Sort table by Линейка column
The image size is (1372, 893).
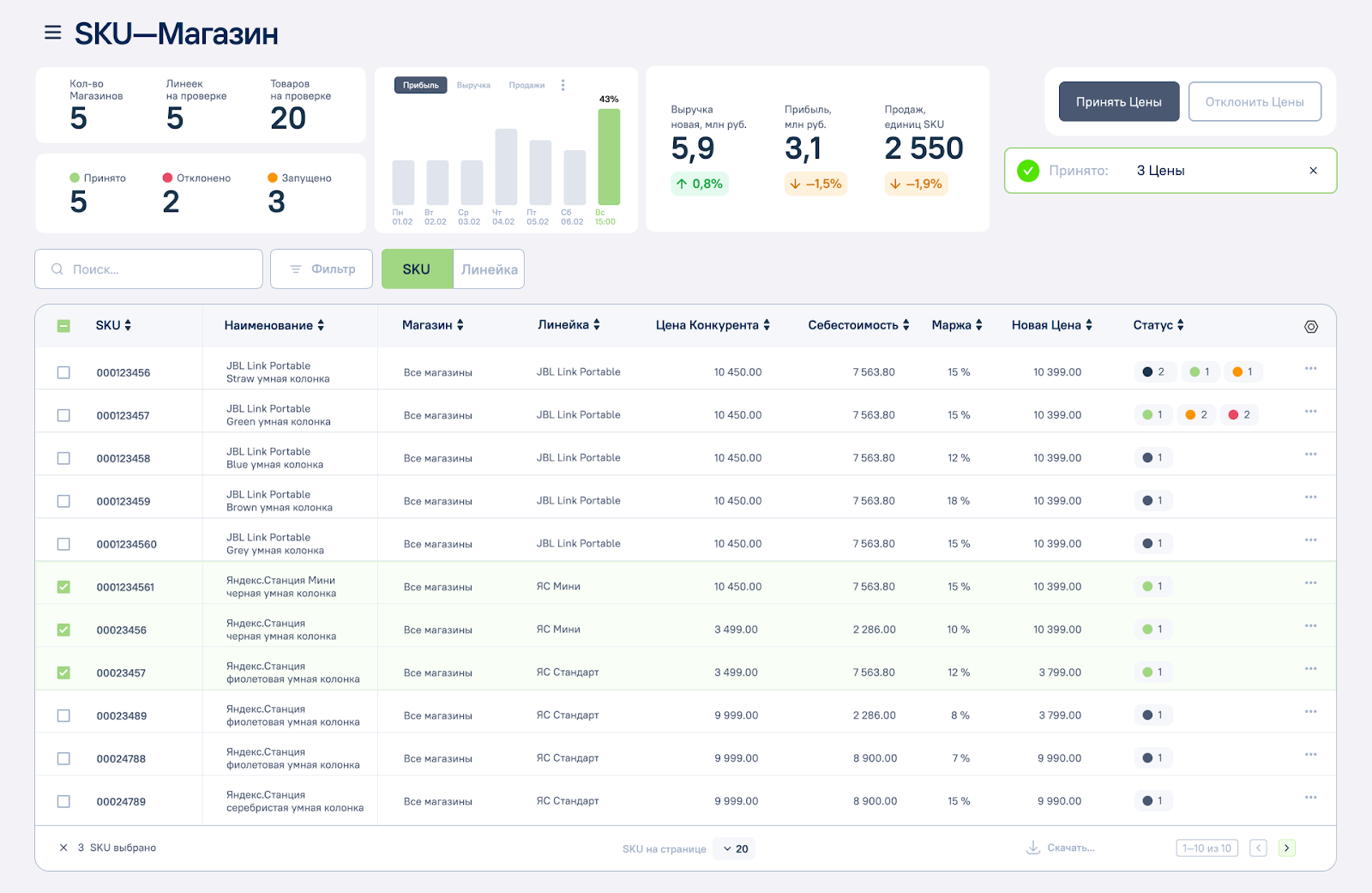coord(569,325)
